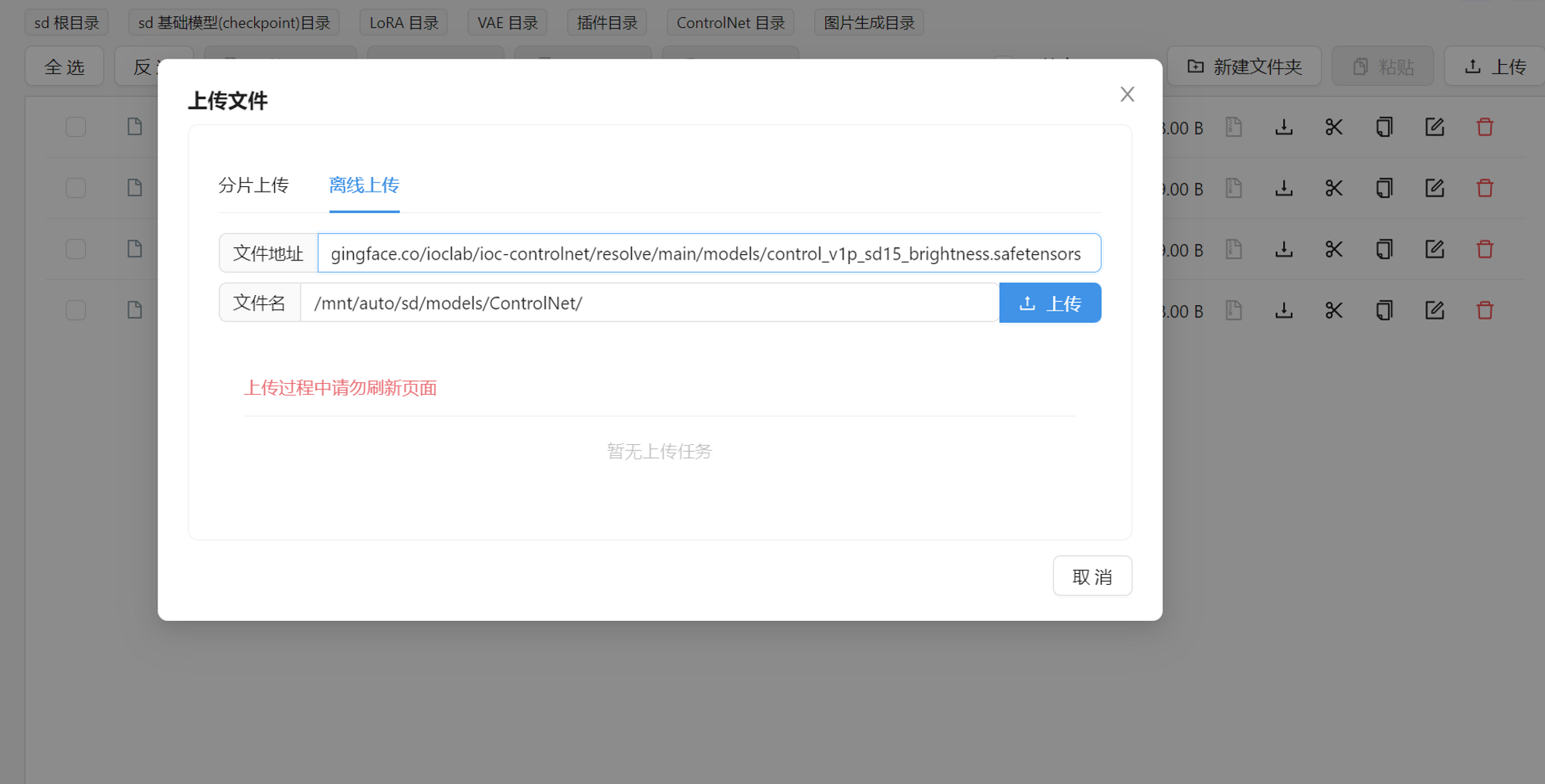This screenshot has width=1545, height=784.
Task: Delete the first file with the red trash icon
Action: (1485, 126)
